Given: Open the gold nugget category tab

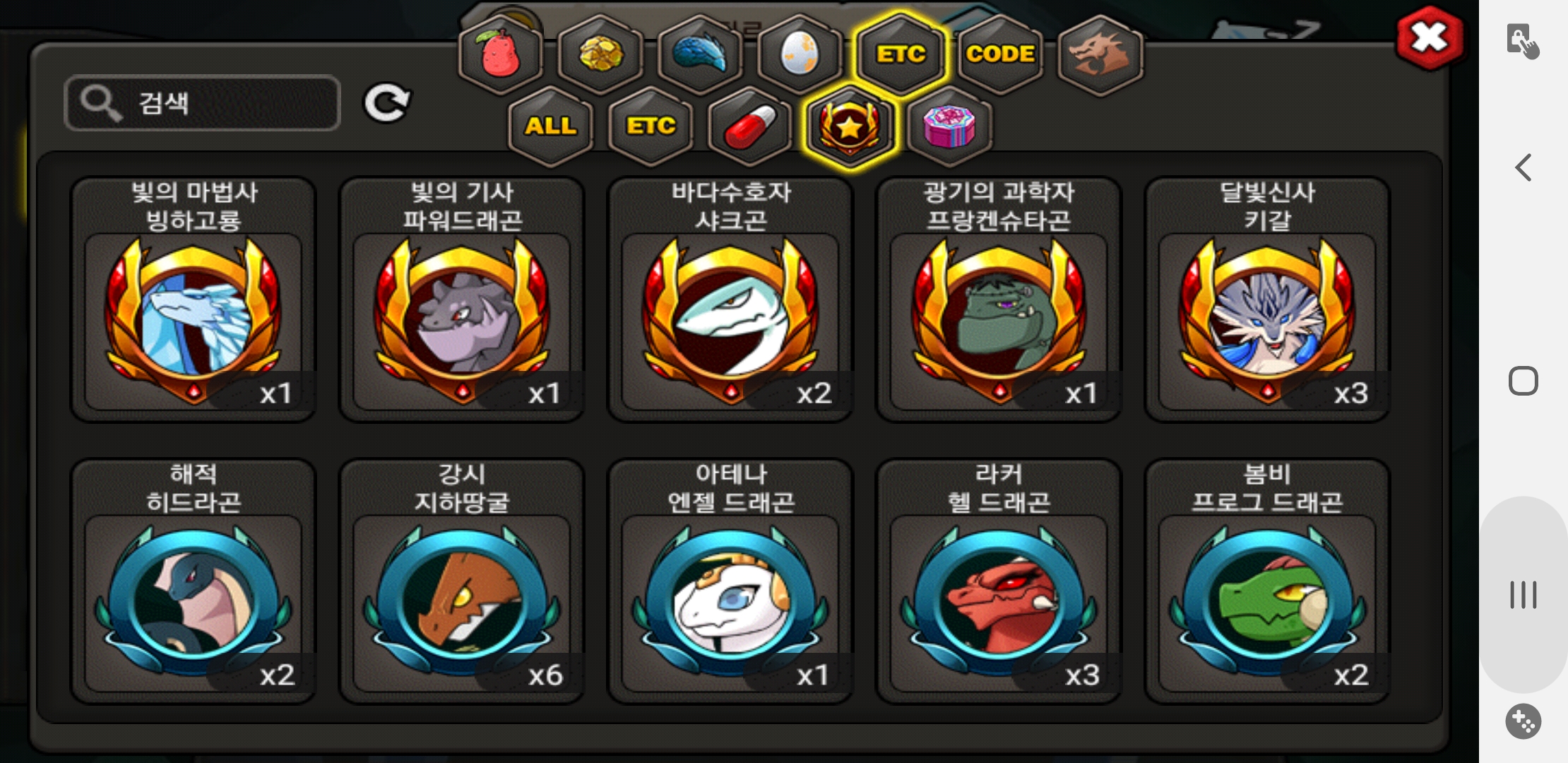Looking at the screenshot, I should 600,54.
